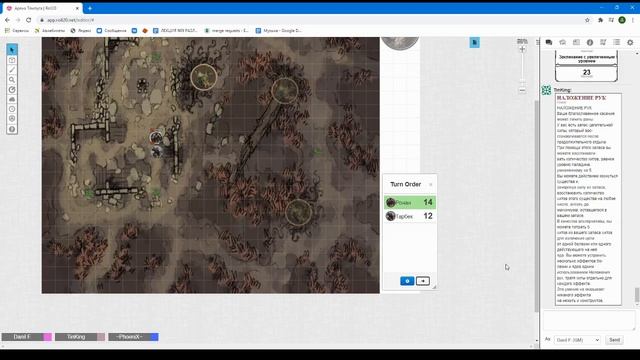Activate the Zoom magnifier tool
The width and height of the screenshot is (640, 360).
click(12, 80)
